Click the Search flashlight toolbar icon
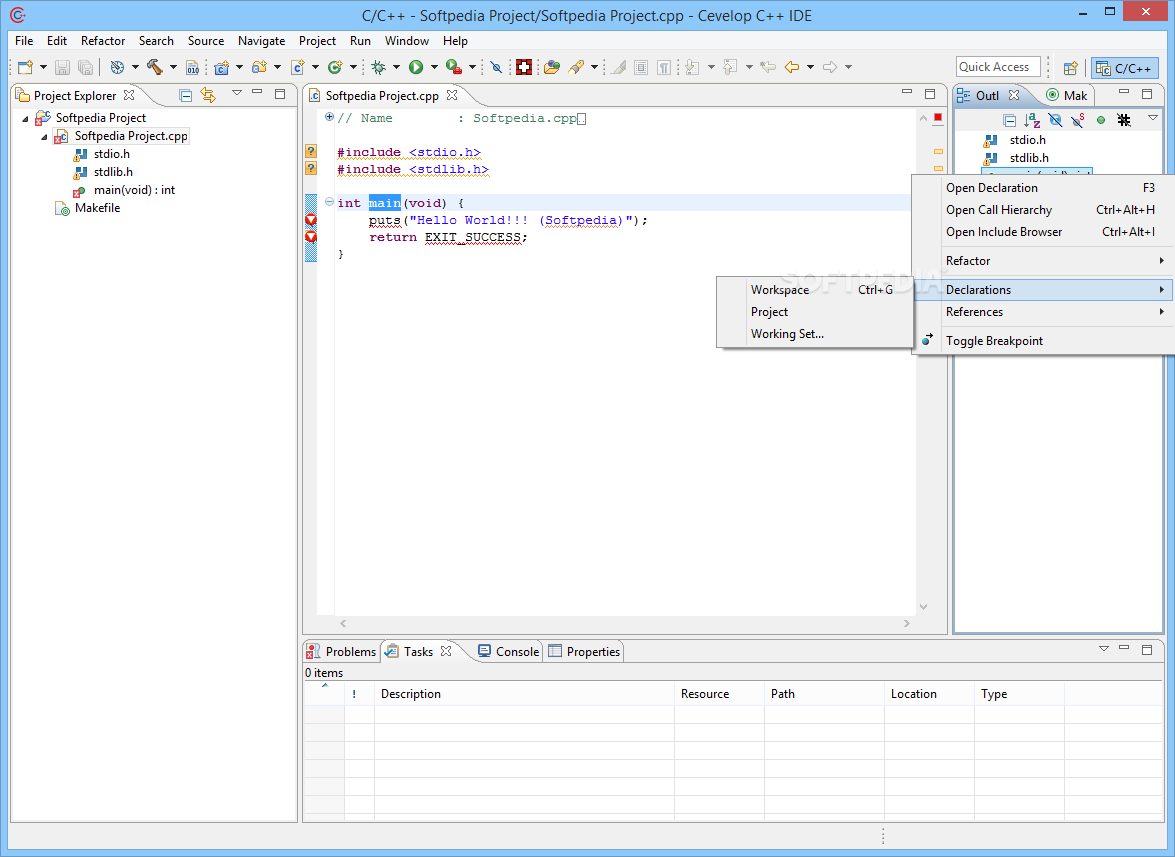Image resolution: width=1175 pixels, height=857 pixels. click(x=576, y=67)
